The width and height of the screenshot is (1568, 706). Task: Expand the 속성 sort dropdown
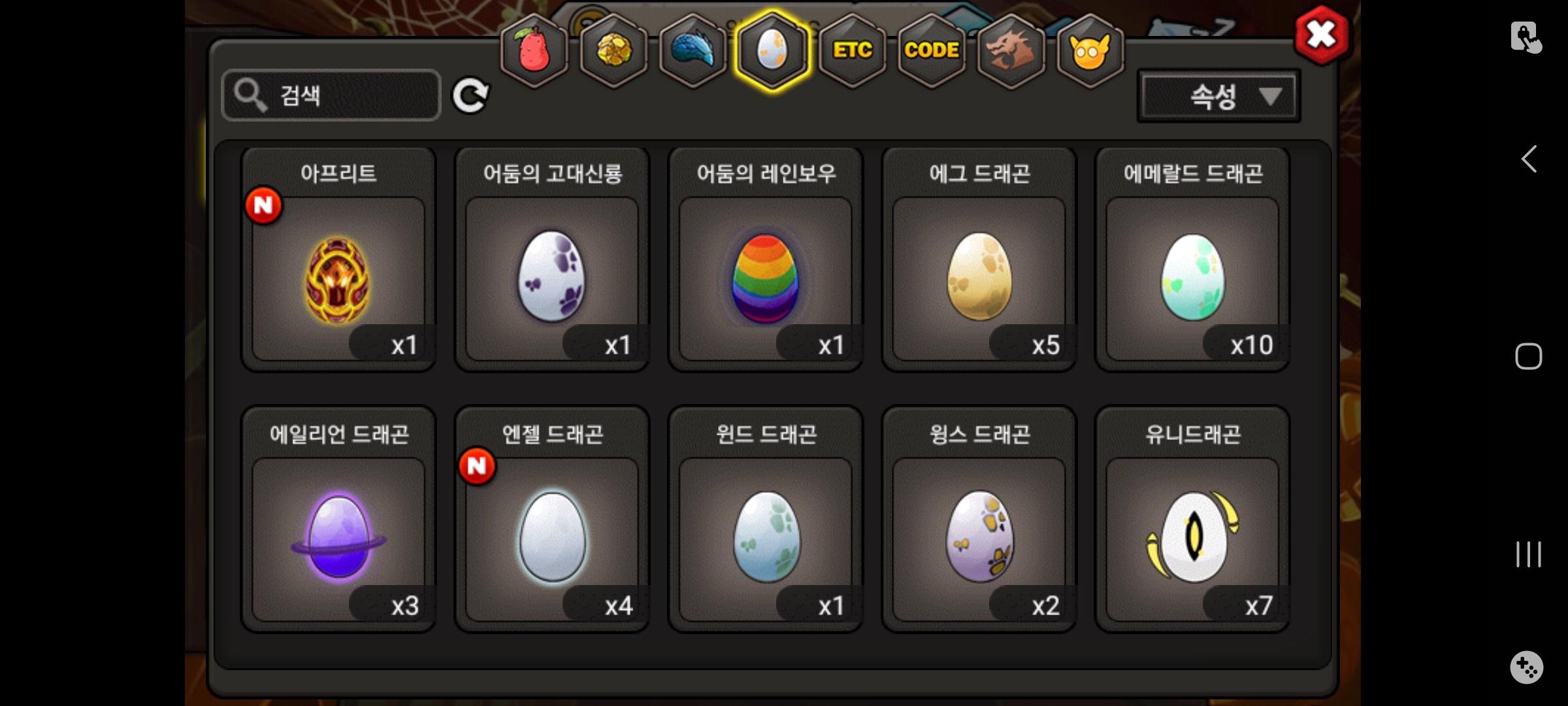(x=1219, y=97)
